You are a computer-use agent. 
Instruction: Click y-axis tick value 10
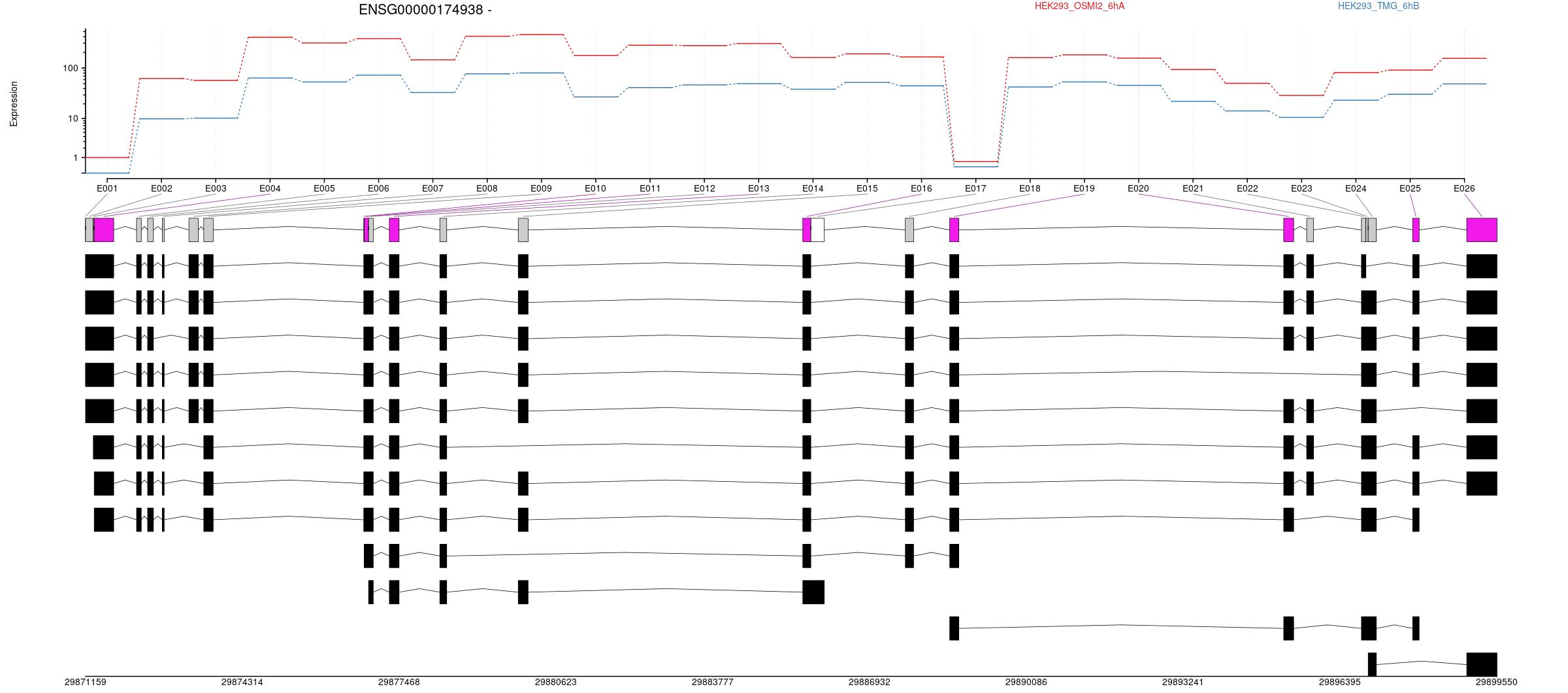73,118
